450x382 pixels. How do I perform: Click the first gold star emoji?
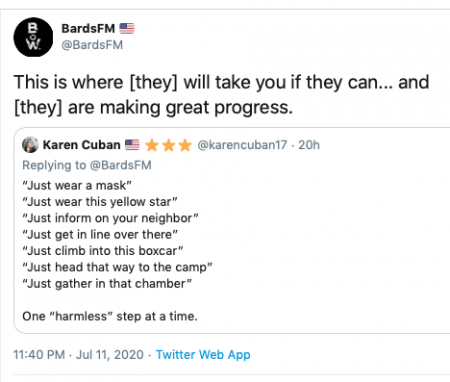click(152, 145)
